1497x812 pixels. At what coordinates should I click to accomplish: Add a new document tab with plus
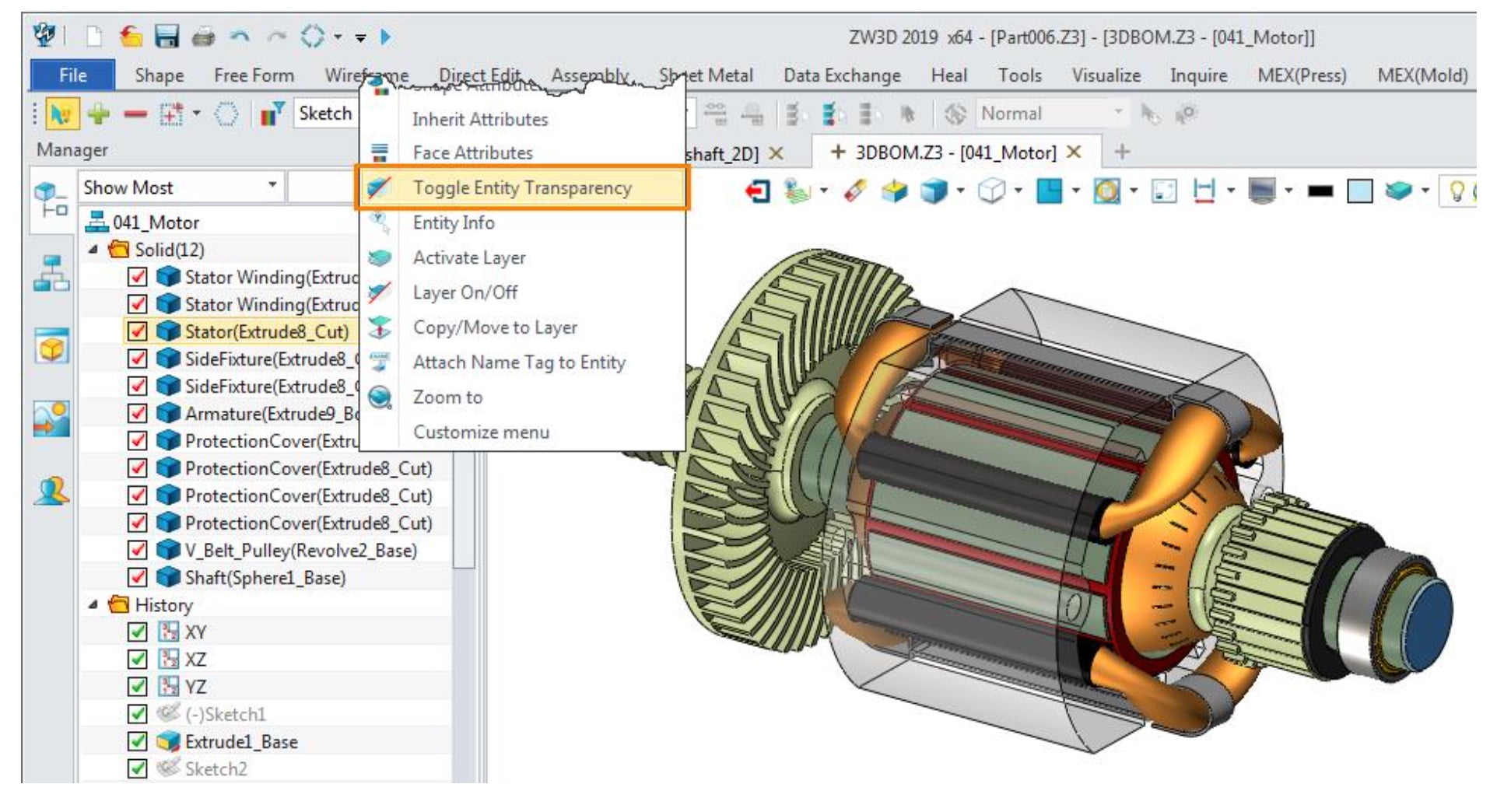click(x=1121, y=152)
